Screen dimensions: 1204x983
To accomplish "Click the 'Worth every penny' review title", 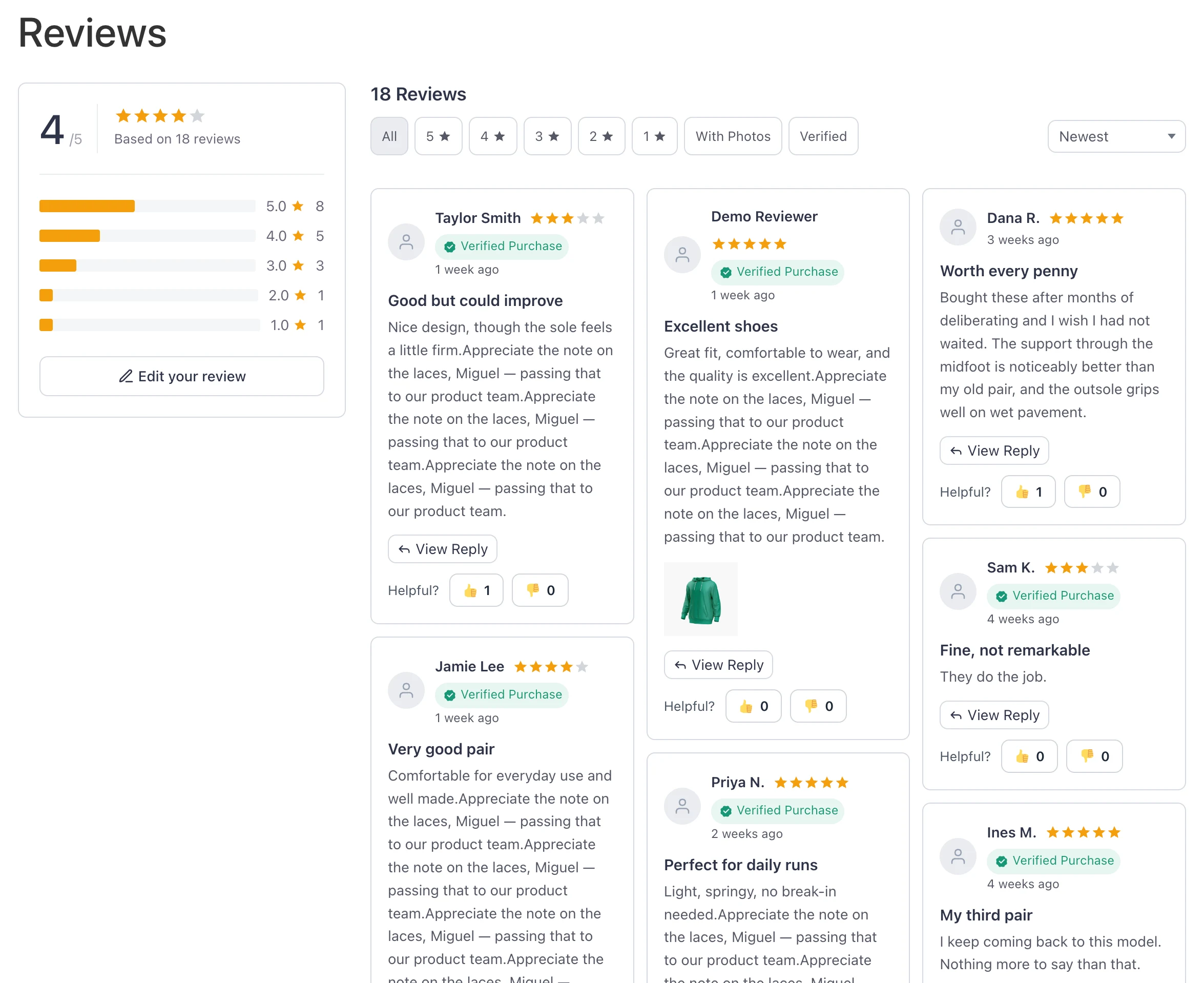I will click(x=1009, y=271).
